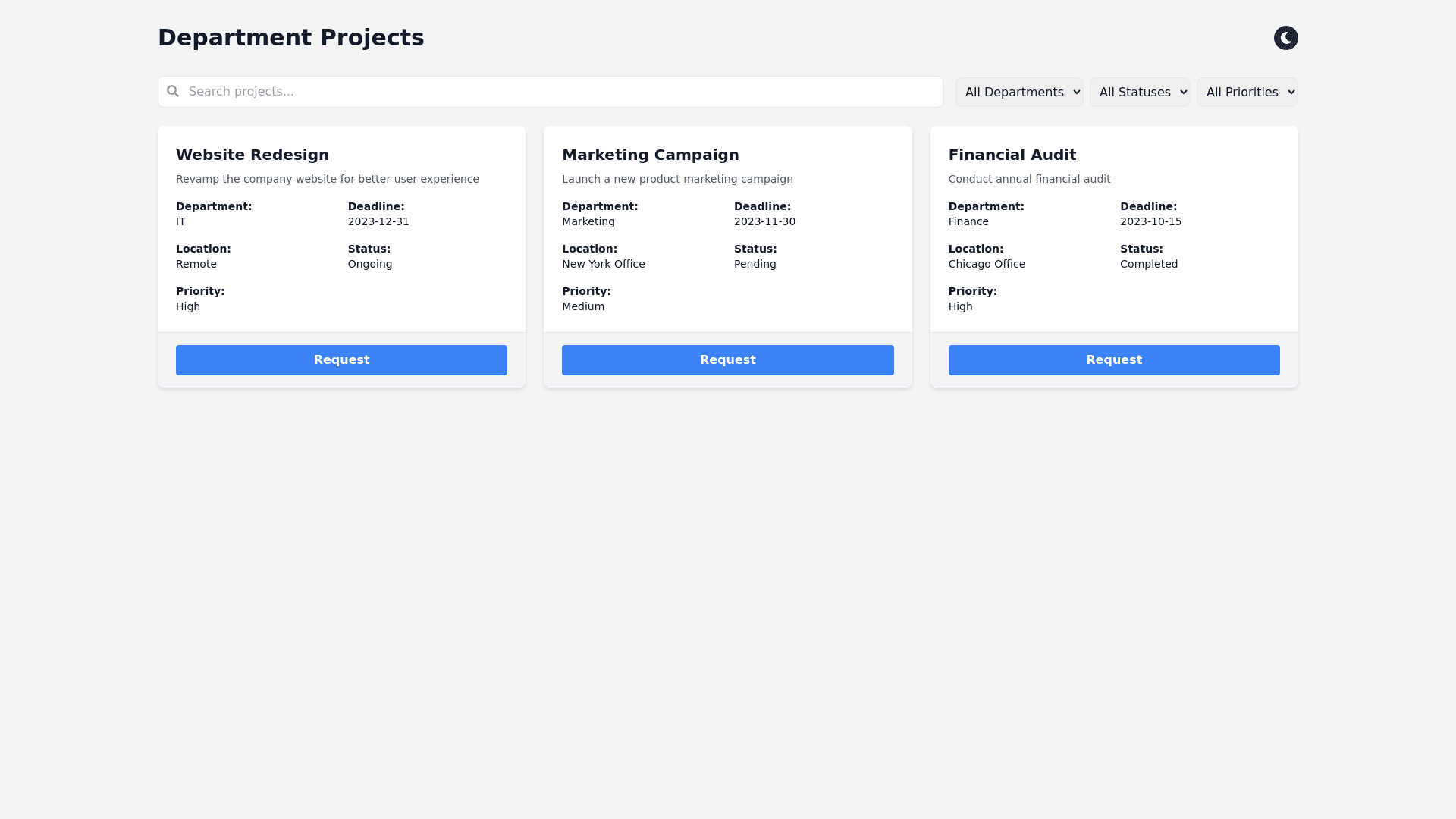The height and width of the screenshot is (819, 1456).
Task: Click the Chicago Office location text
Action: 986,264
